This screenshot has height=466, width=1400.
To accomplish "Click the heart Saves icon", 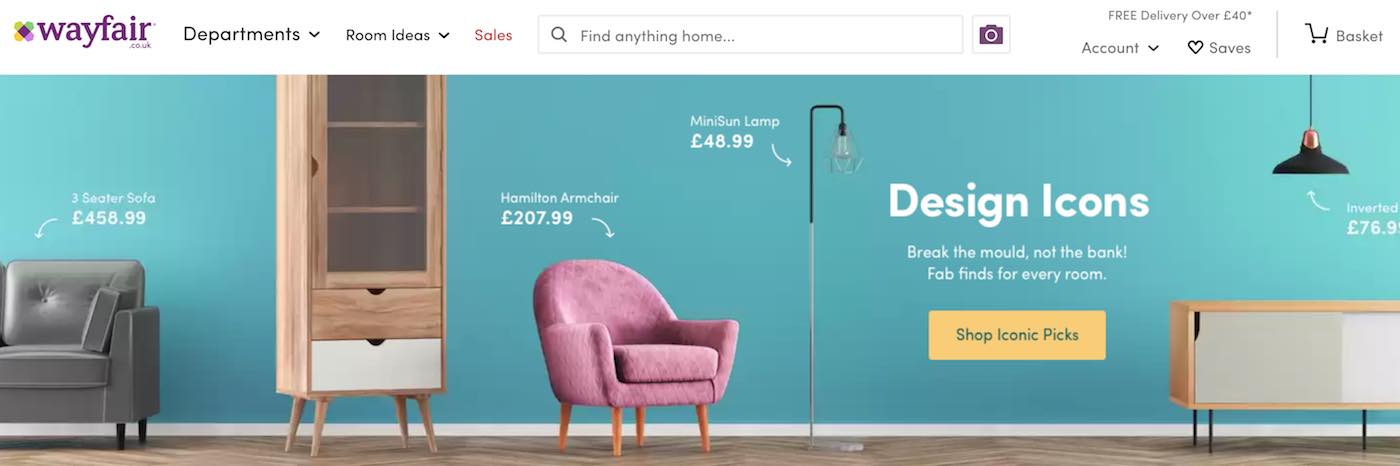I will (x=1195, y=47).
